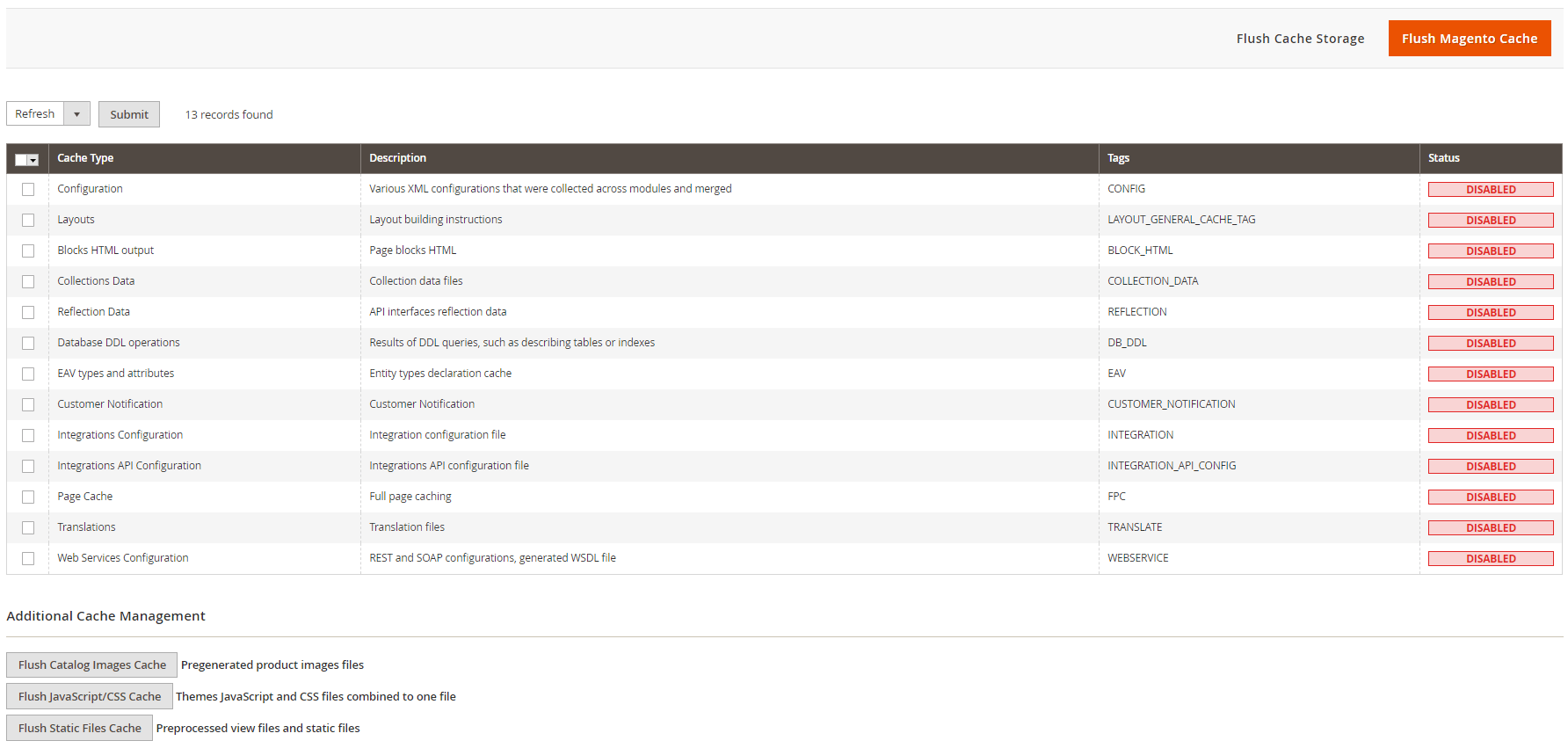Tick the Collections Data checkbox
This screenshot has height=748, width=1568.
click(28, 281)
